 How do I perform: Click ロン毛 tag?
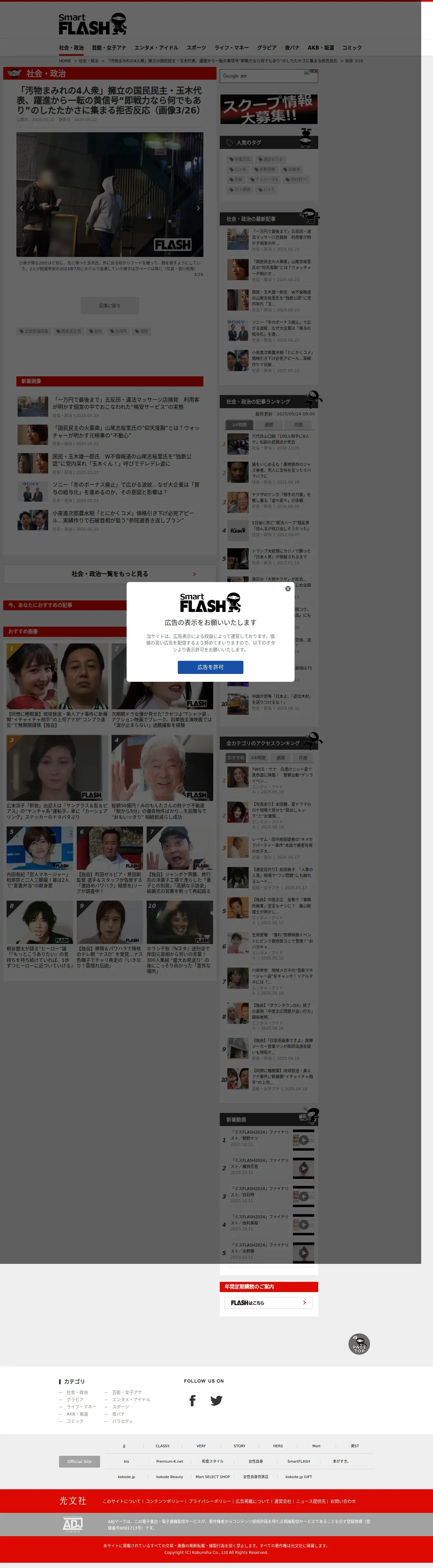tap(238, 170)
